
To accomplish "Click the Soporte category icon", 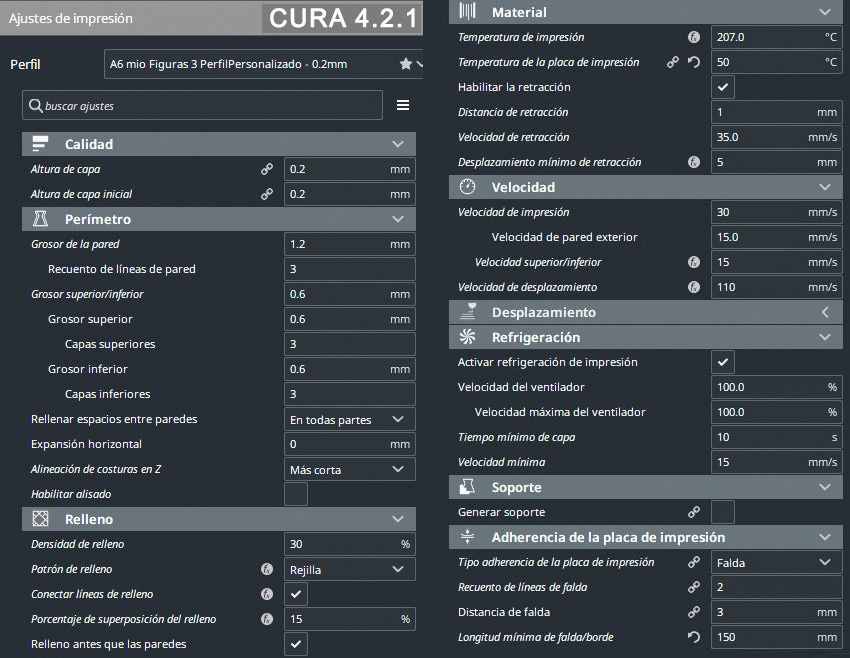I will click(467, 487).
